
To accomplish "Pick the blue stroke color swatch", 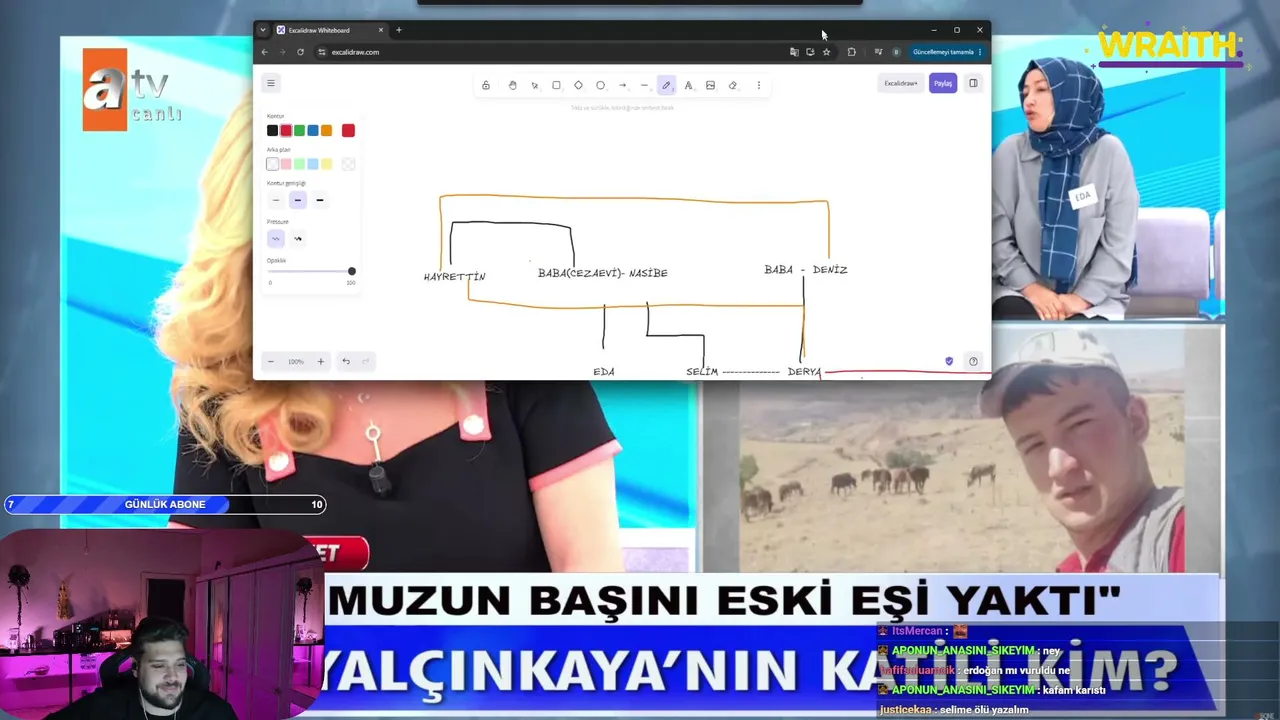I will pyautogui.click(x=313, y=130).
